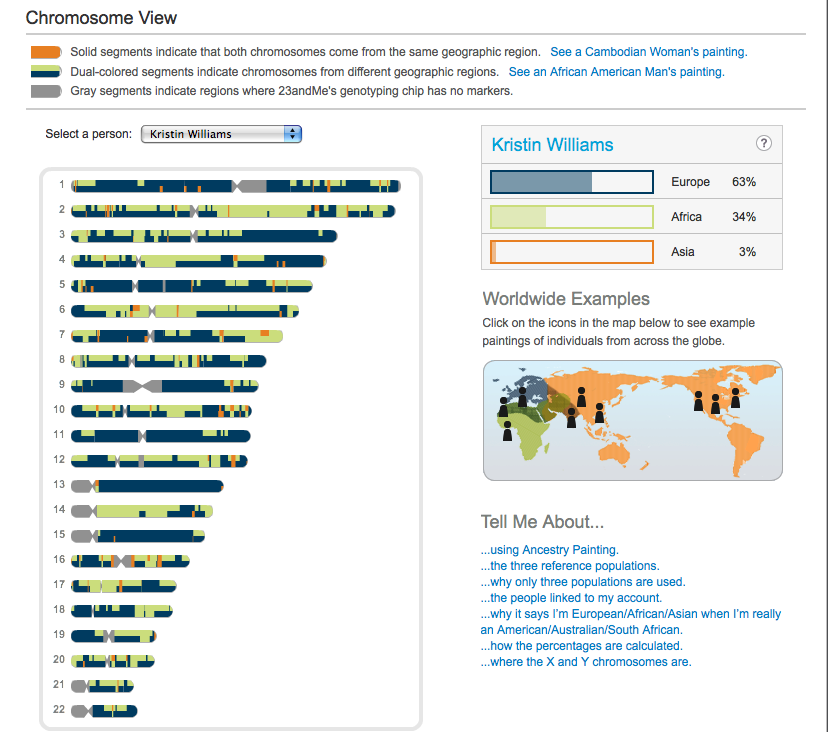Open '...using Ancestry Painting' help link
This screenshot has height=732, width=828.
pos(549,549)
